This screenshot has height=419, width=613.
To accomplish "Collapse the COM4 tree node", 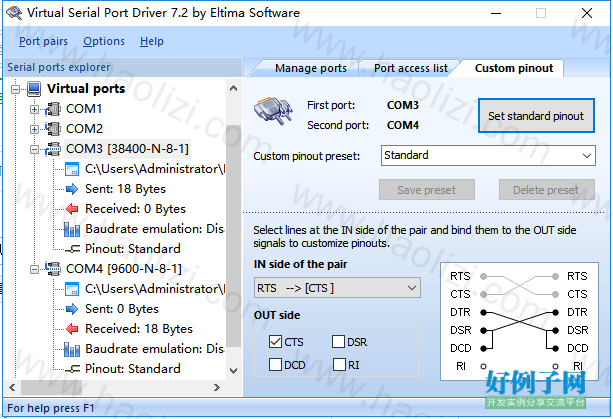I will pyautogui.click(x=34, y=269).
